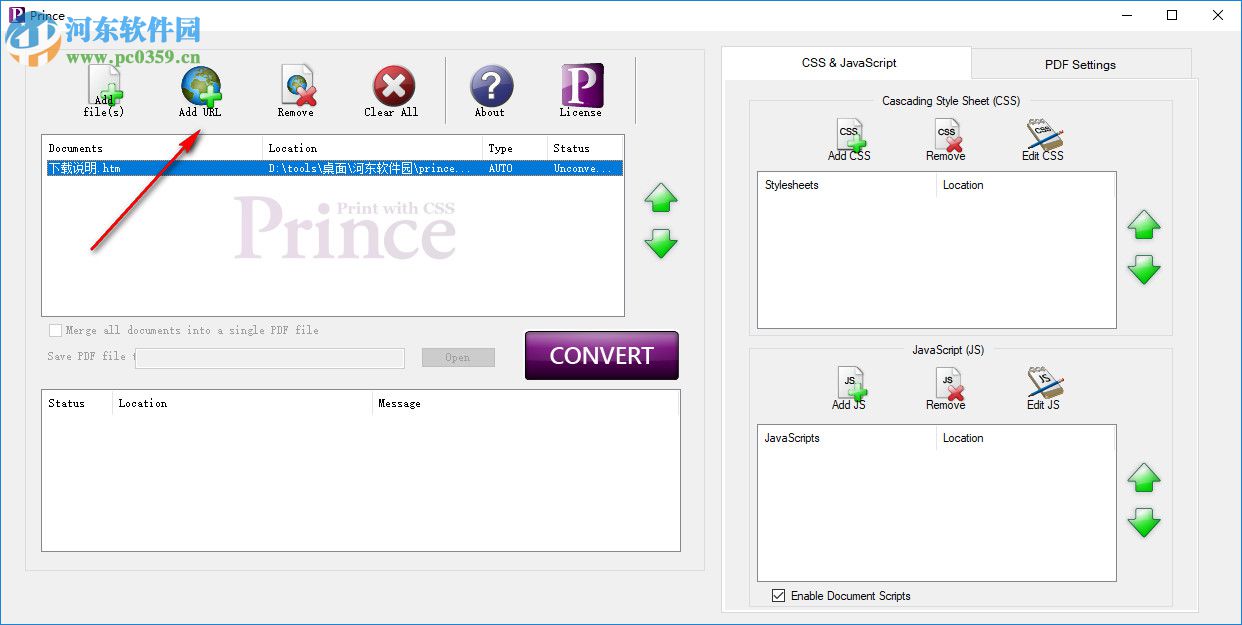1242x625 pixels.
Task: Maximize the Prince window
Action: [x=1172, y=15]
